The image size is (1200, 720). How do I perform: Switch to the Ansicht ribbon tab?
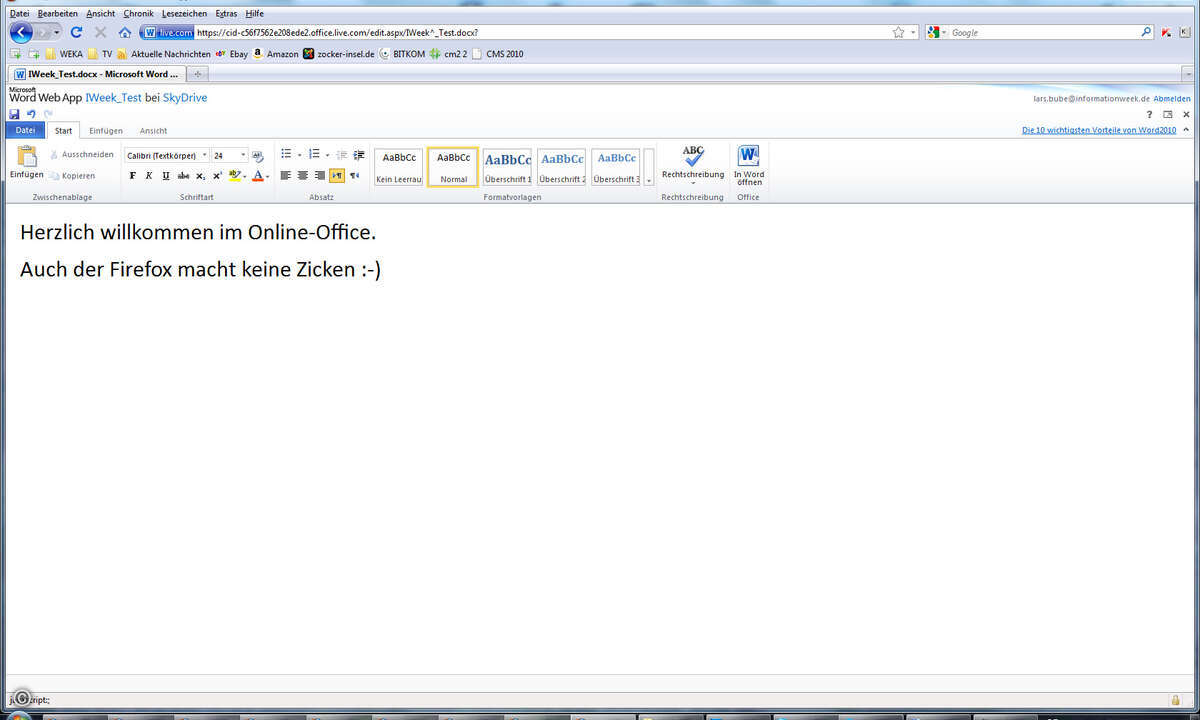point(153,131)
